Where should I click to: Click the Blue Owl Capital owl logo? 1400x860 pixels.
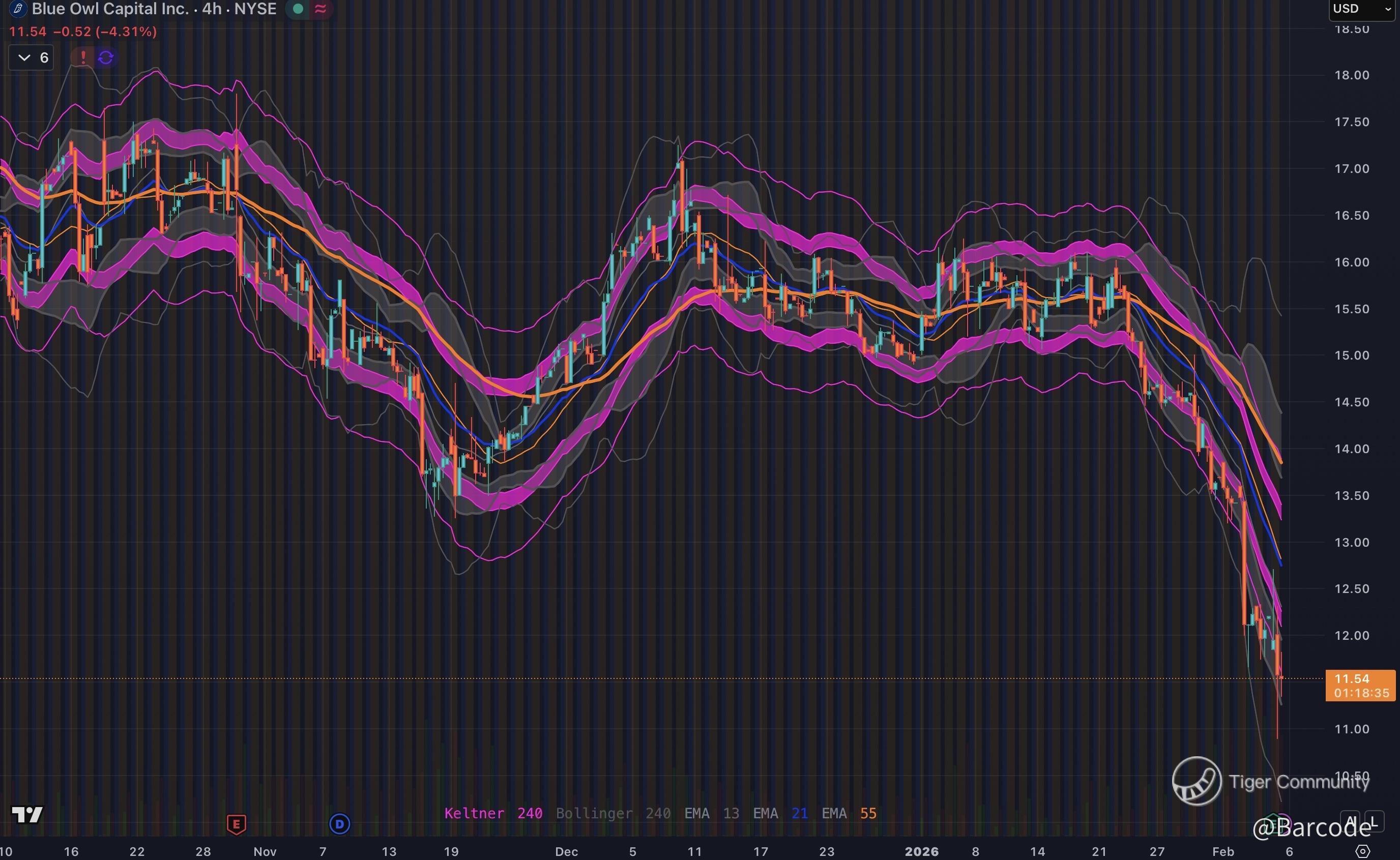pyautogui.click(x=18, y=9)
